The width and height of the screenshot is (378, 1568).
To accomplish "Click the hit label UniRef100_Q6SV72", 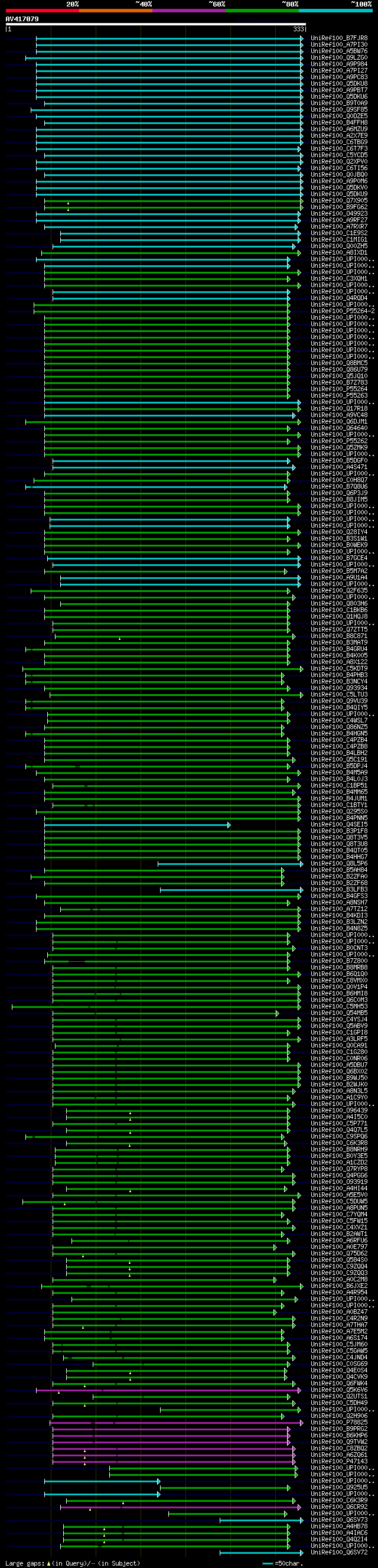I will click(x=339, y=1552).
